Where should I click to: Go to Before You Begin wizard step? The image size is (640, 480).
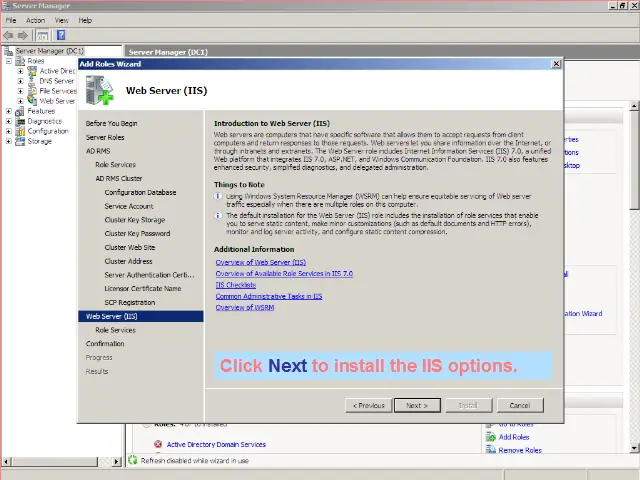[x=111, y=123]
